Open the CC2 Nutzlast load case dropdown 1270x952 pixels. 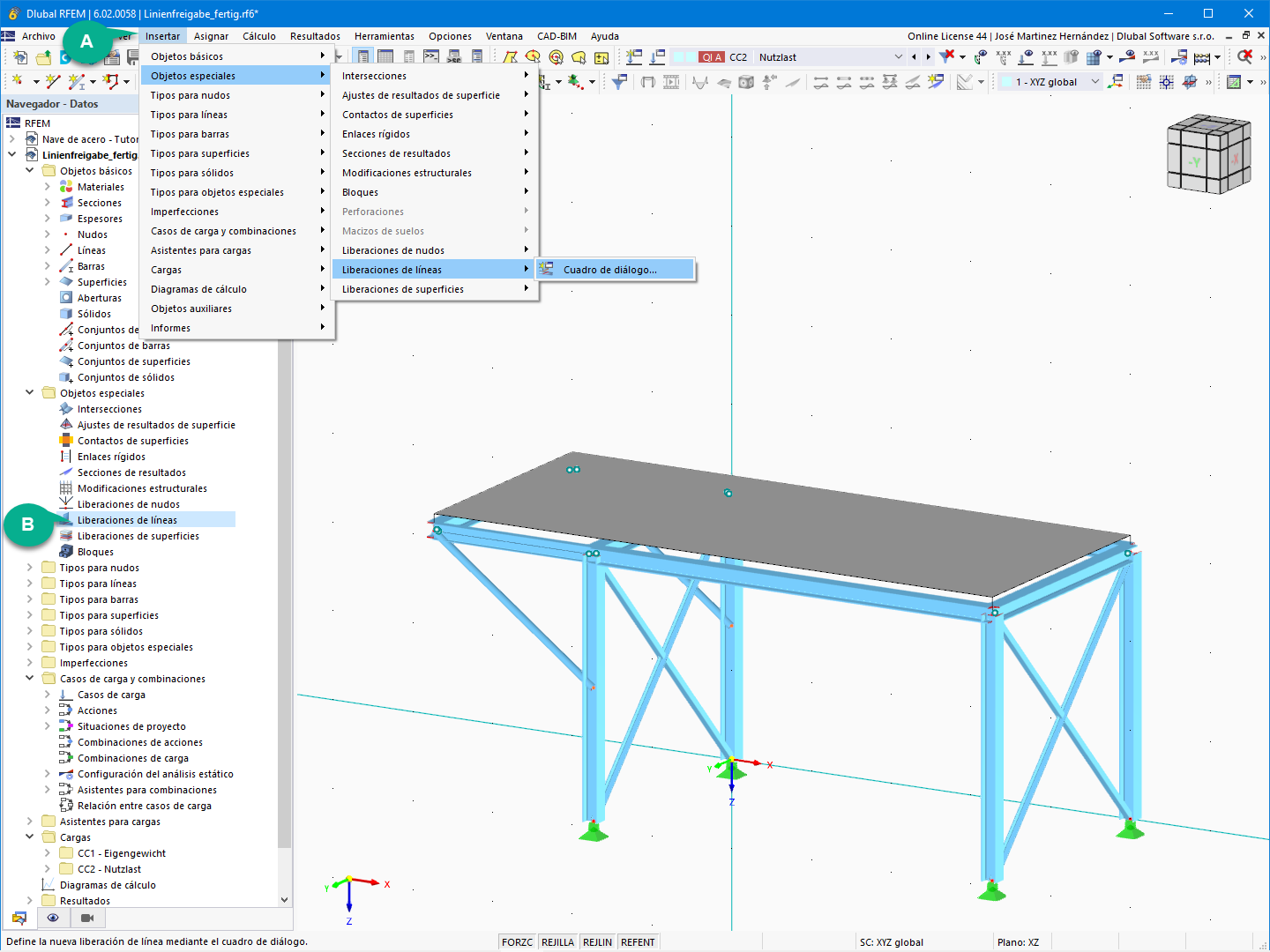click(x=898, y=56)
